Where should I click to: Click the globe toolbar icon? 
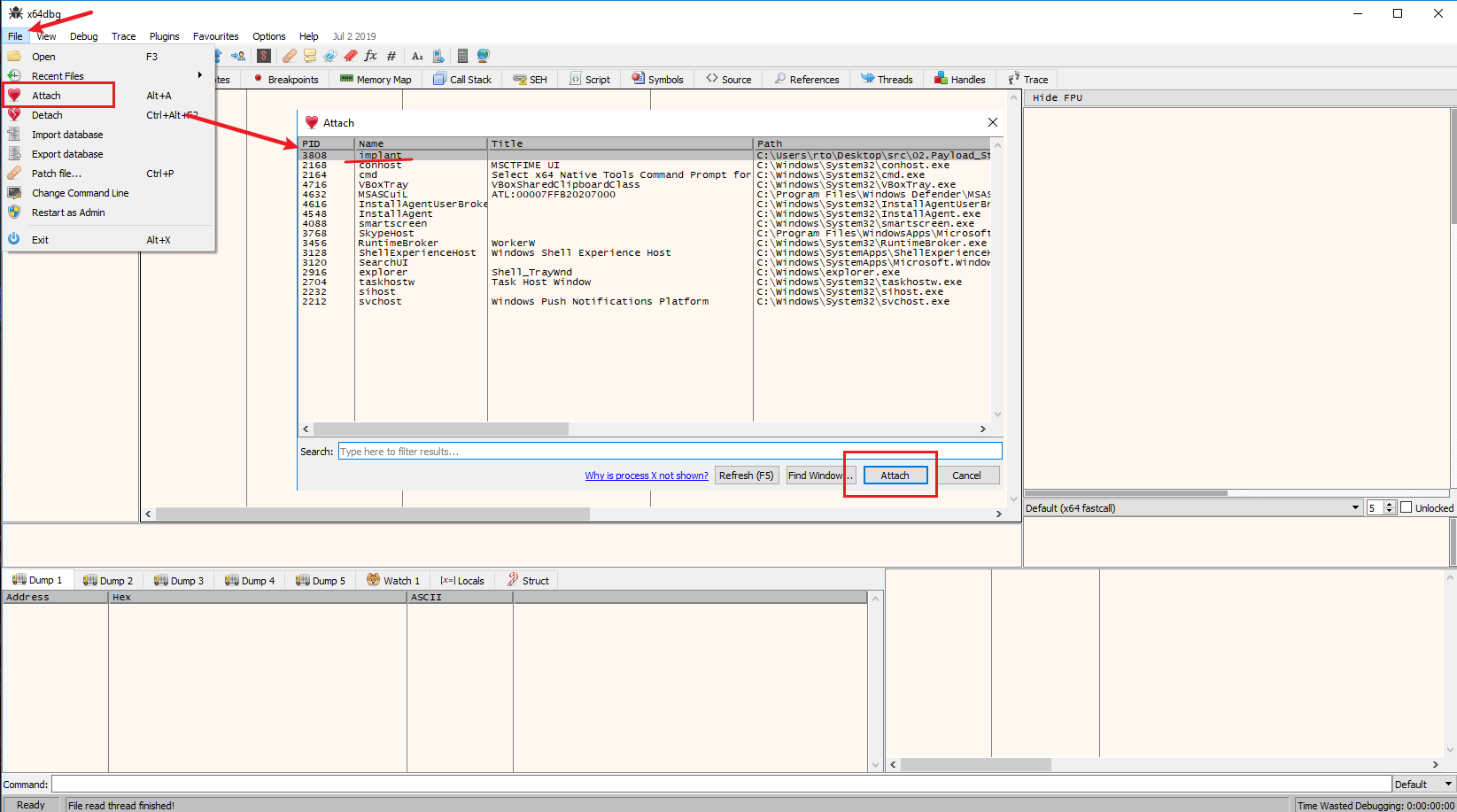483,56
